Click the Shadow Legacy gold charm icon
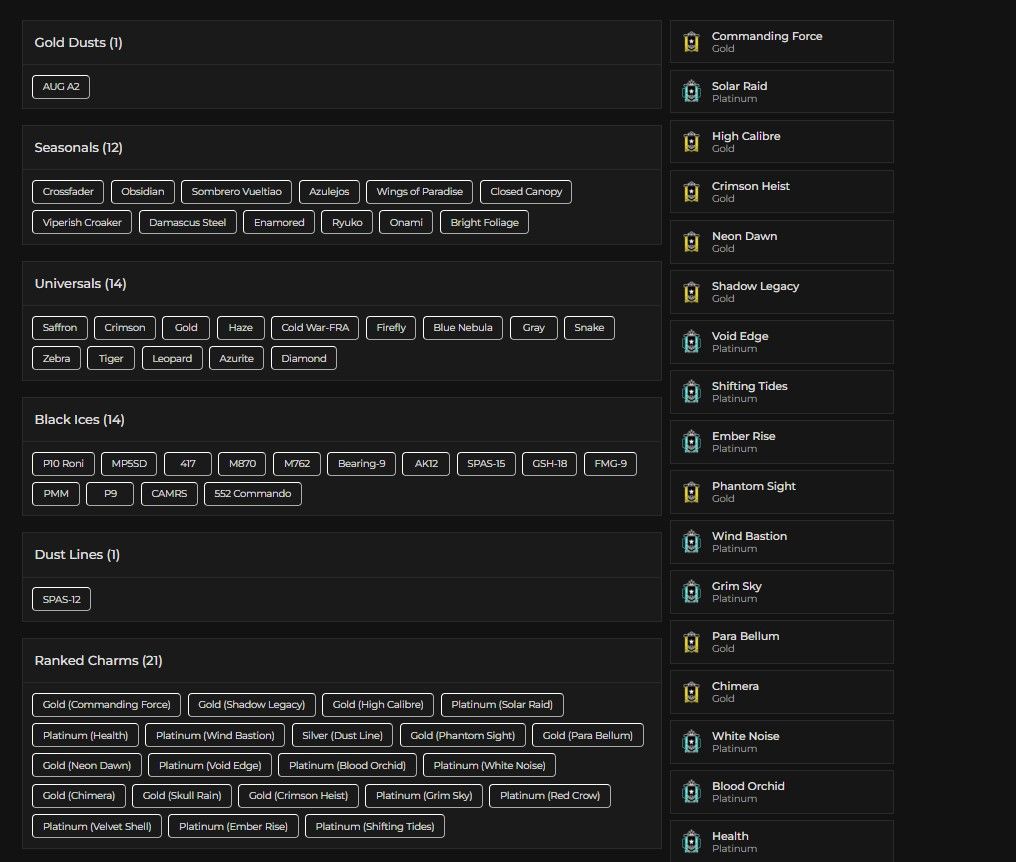Viewport: 1016px width, 862px height. (x=691, y=292)
